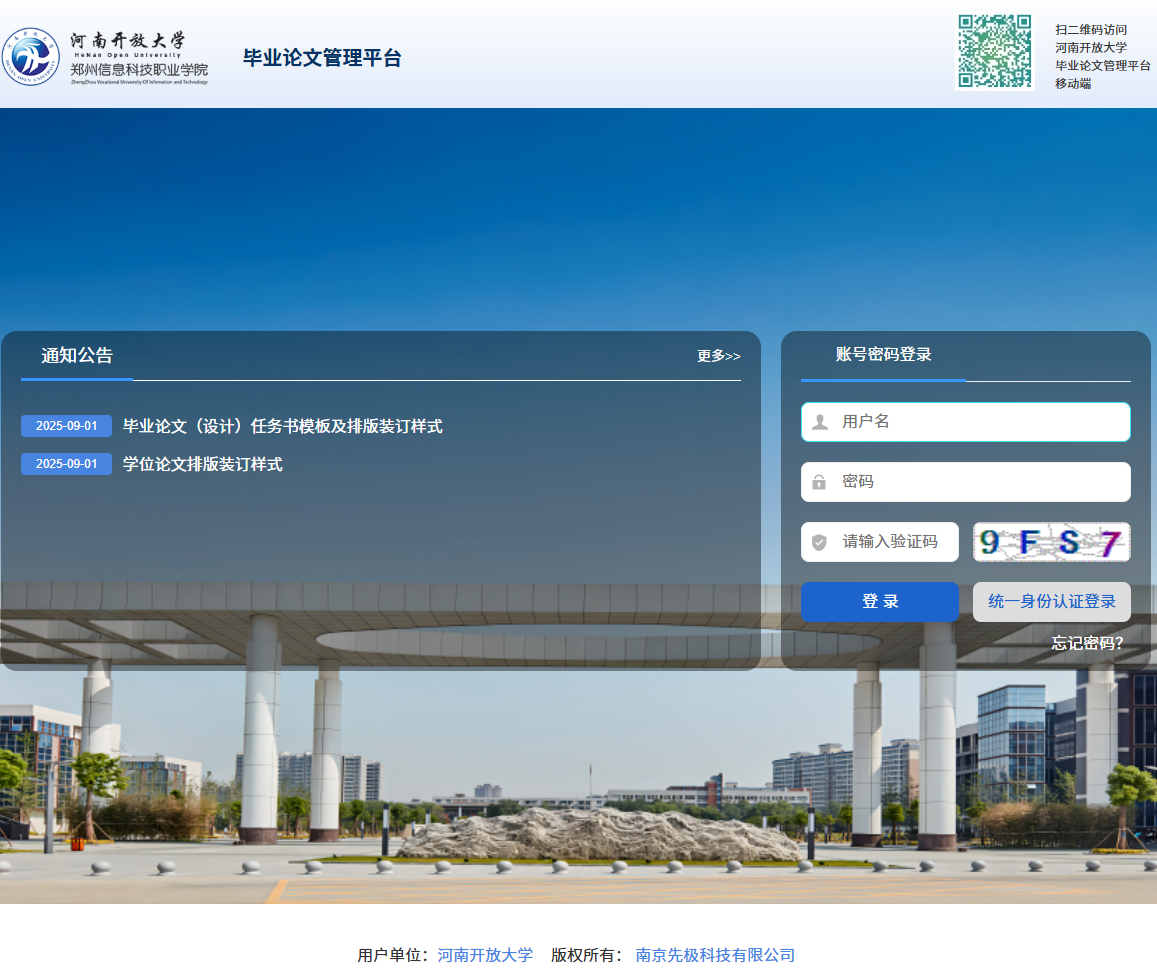Click the 郑州信息科技职业学院 logo text
1157x971 pixels.
[x=139, y=69]
